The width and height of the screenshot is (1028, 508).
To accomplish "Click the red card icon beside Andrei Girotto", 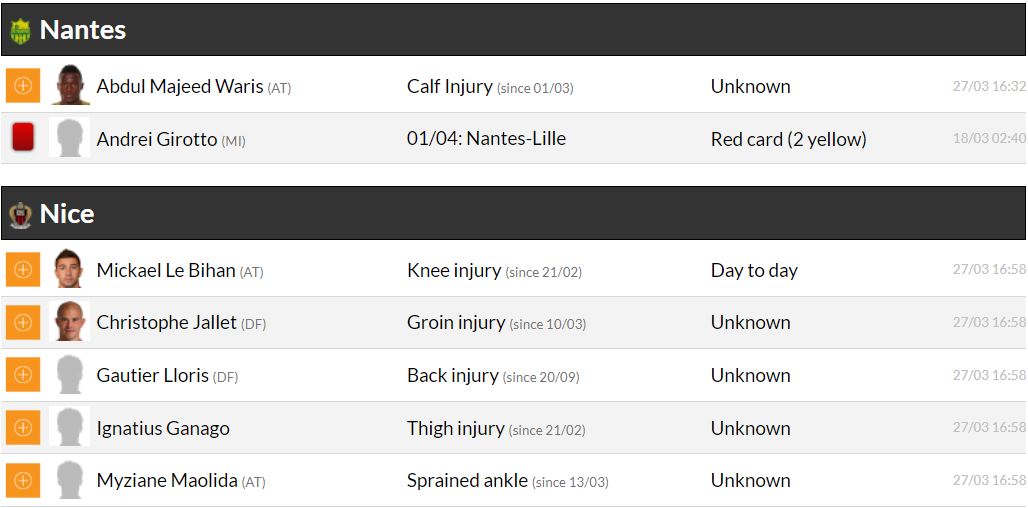I will (23, 138).
